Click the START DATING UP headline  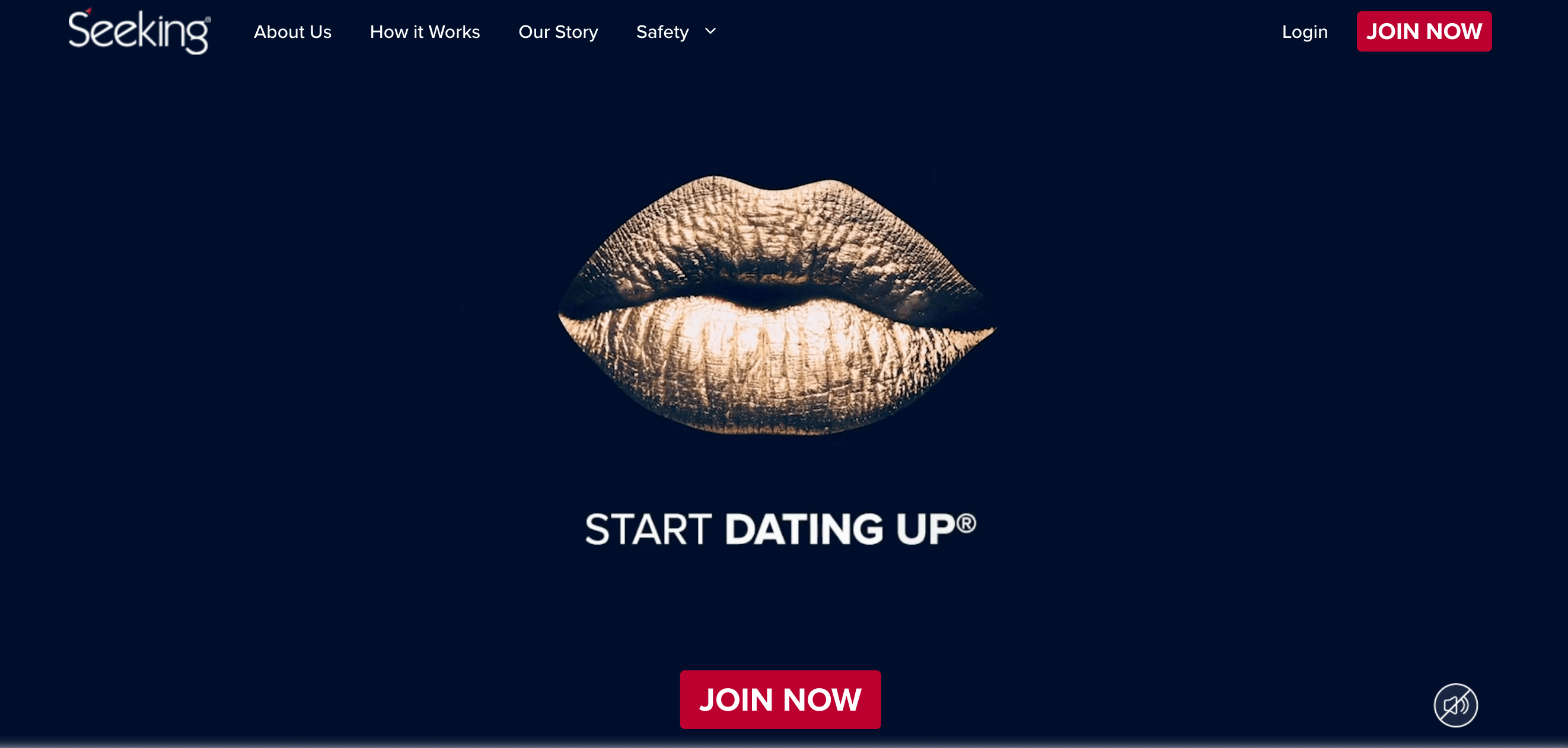coord(780,529)
